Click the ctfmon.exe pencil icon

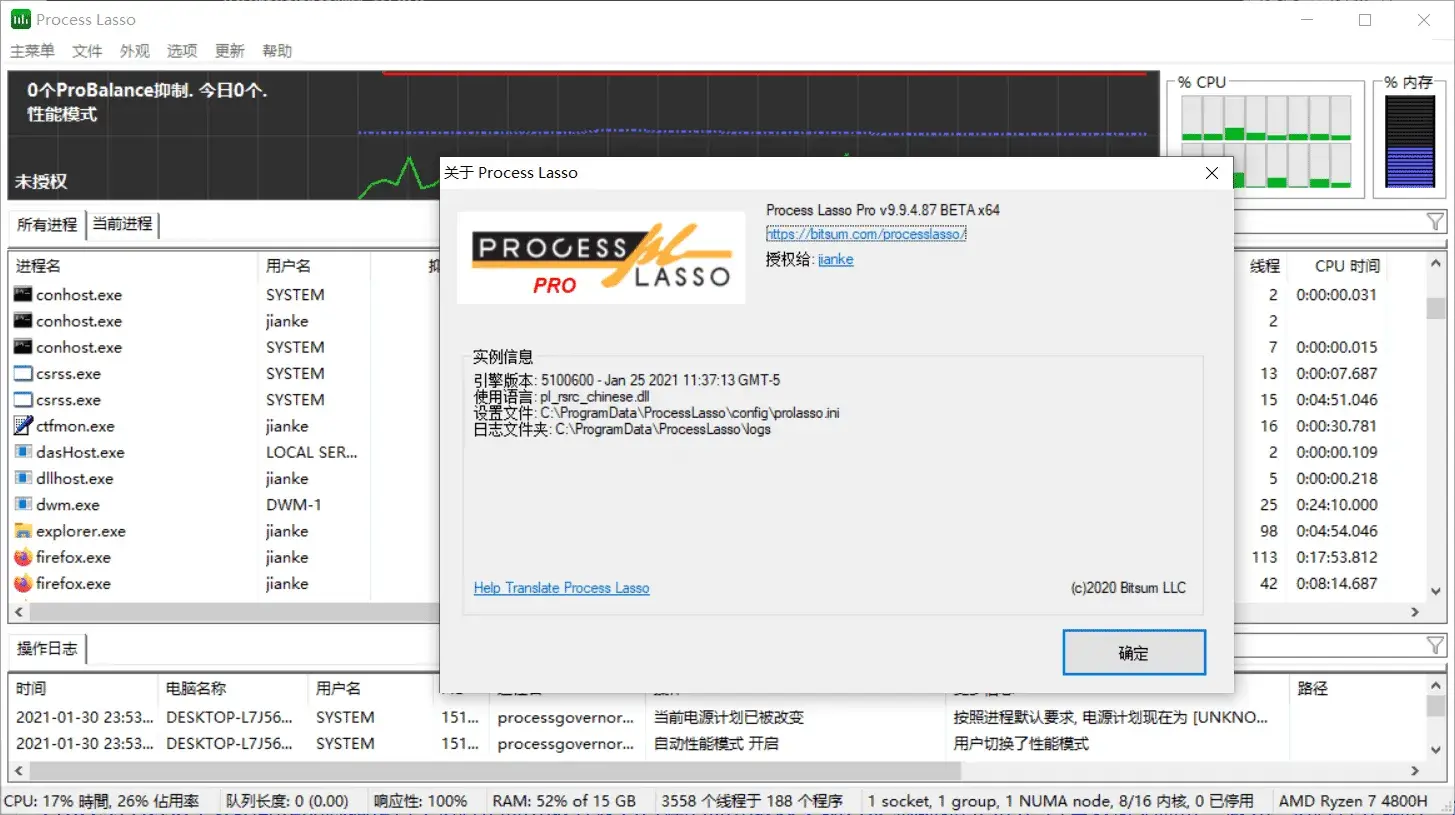click(23, 426)
